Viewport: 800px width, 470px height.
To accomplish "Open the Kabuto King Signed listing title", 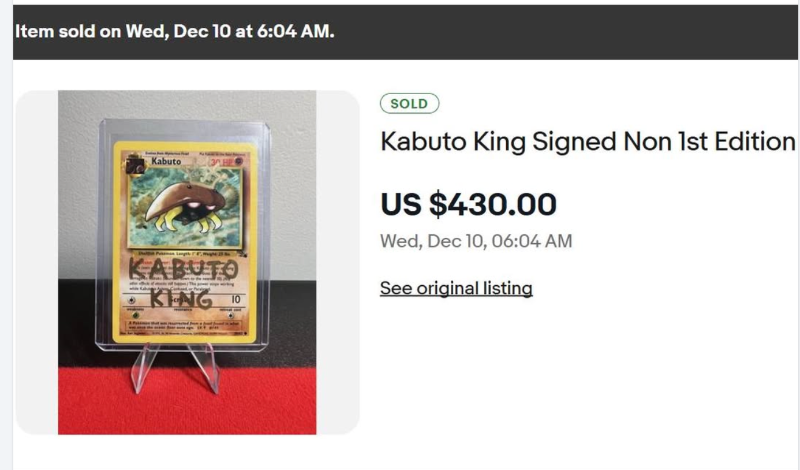I will click(x=587, y=142).
